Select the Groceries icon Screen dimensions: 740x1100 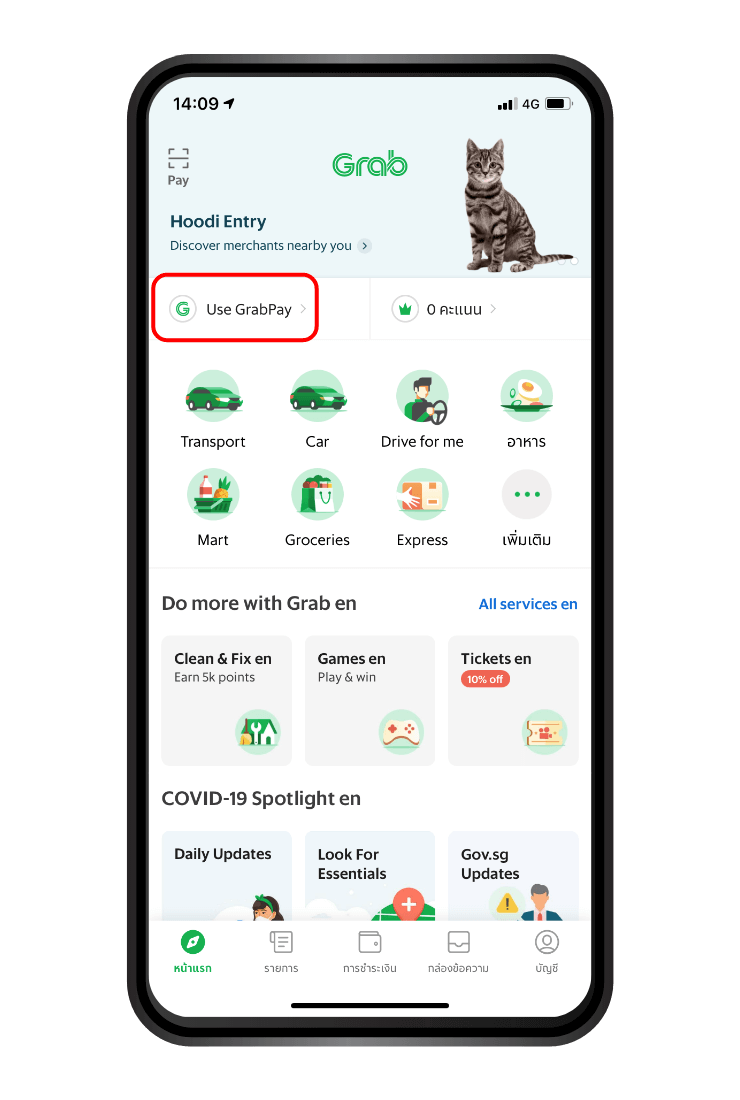click(317, 494)
